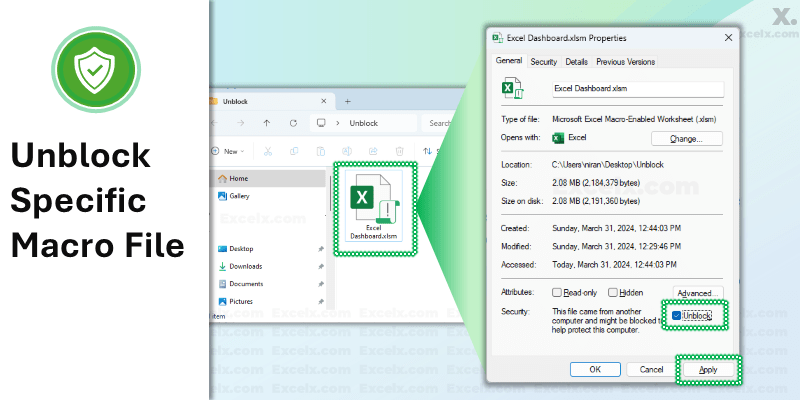Close the Unblock tab in File Explorer

point(323,101)
